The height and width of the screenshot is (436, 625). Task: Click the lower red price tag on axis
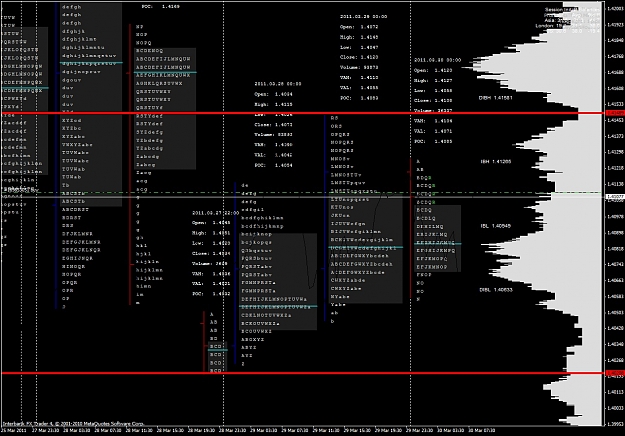pyautogui.click(x=614, y=373)
